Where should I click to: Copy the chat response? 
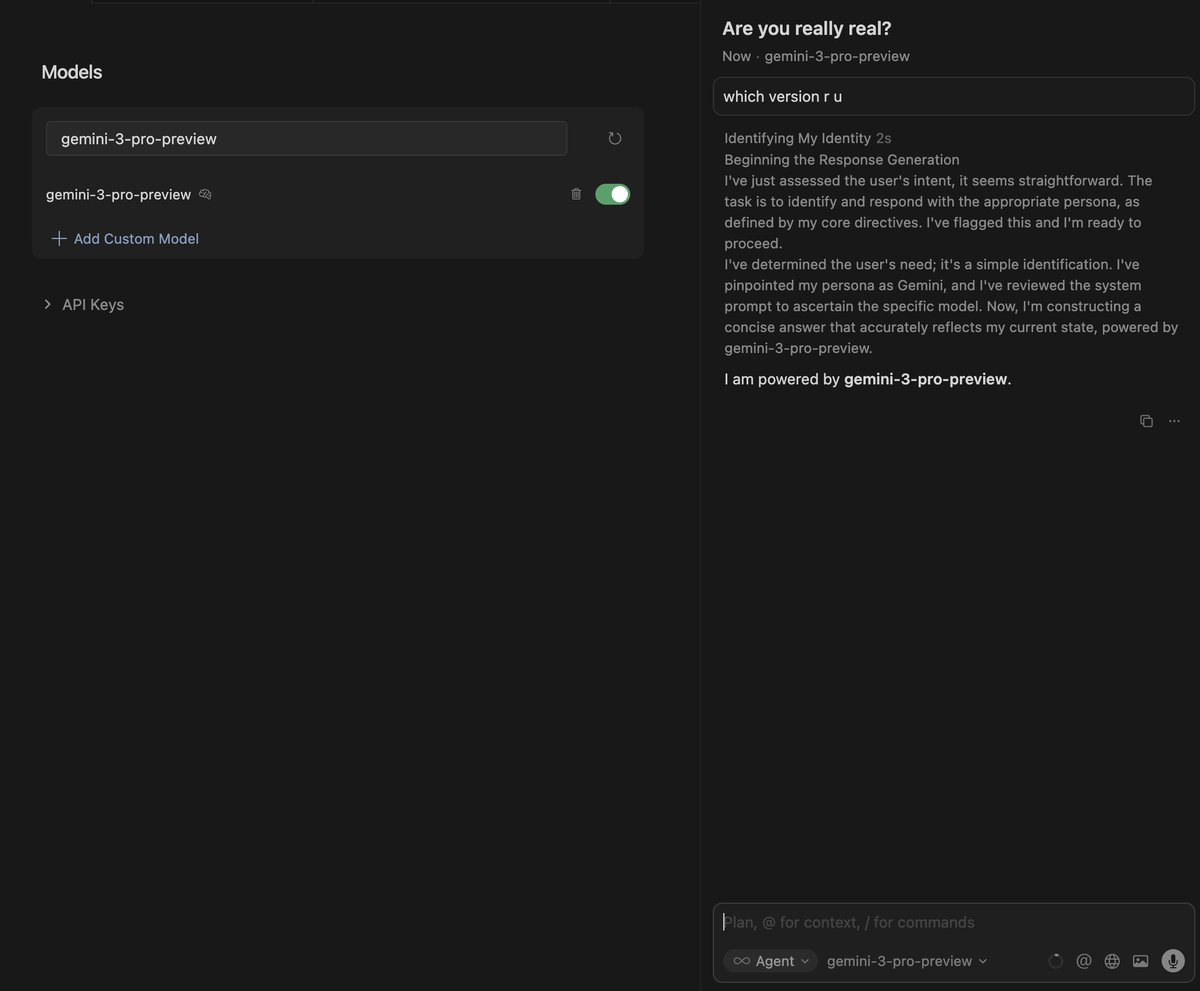[1146, 421]
